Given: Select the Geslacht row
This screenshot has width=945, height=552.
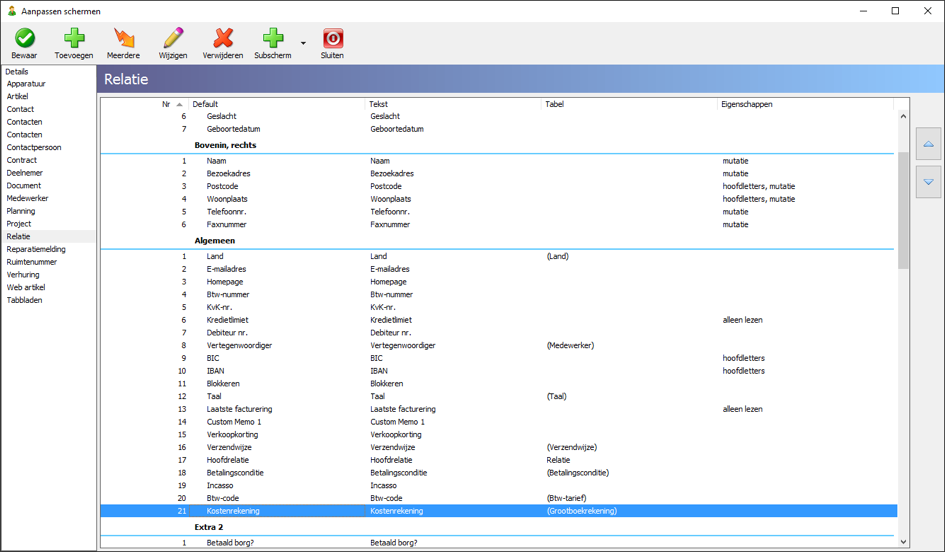Looking at the screenshot, I should (x=498, y=116).
